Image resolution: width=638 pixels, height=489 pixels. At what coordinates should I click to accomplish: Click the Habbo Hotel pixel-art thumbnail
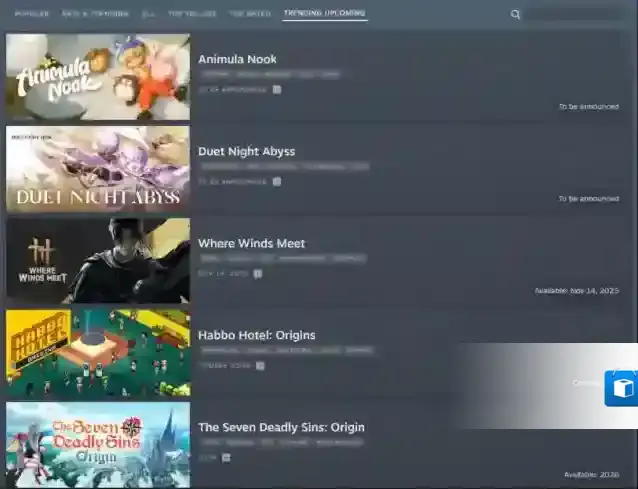coord(98,353)
